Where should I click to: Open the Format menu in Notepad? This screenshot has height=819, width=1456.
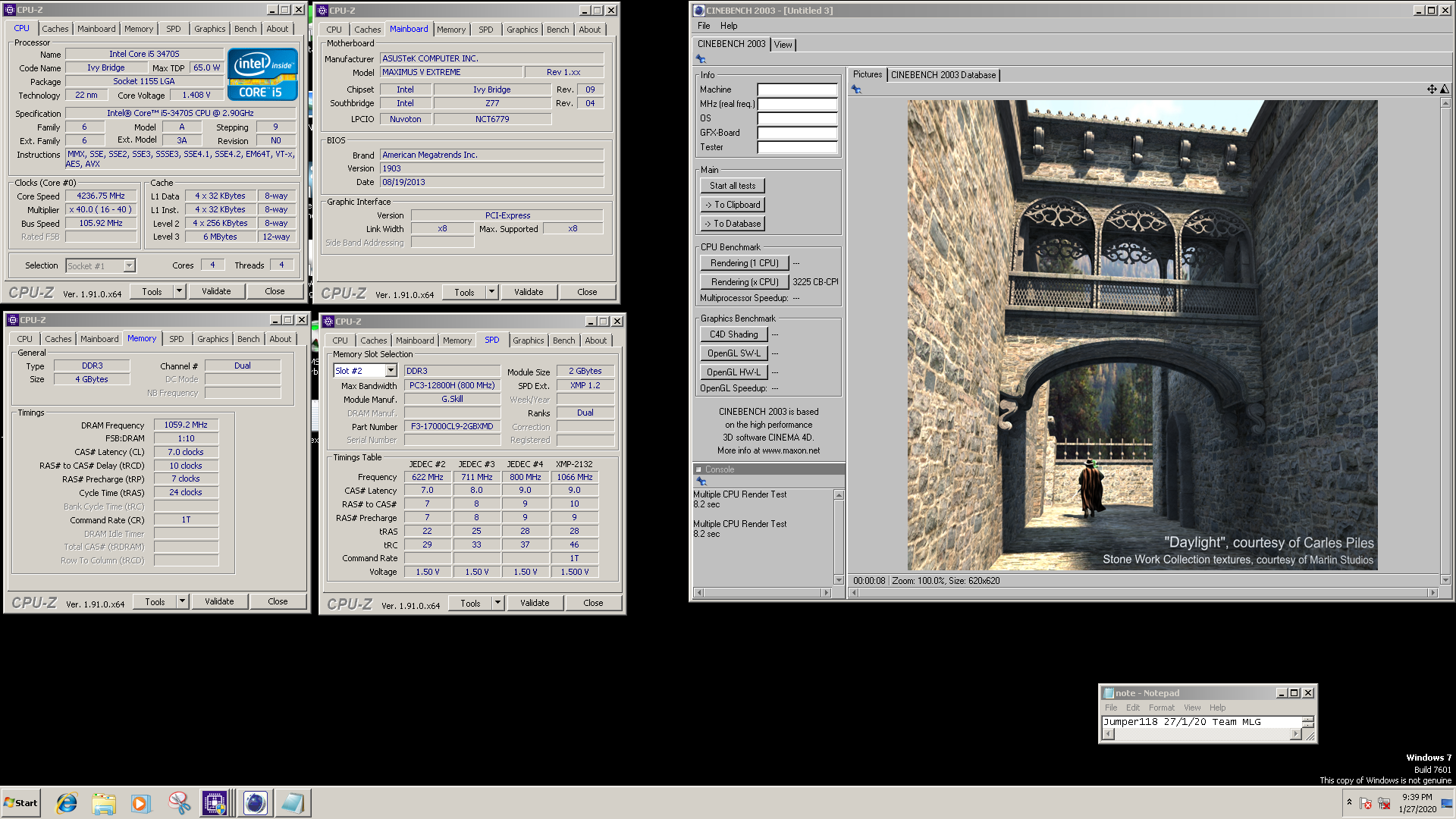(1161, 708)
